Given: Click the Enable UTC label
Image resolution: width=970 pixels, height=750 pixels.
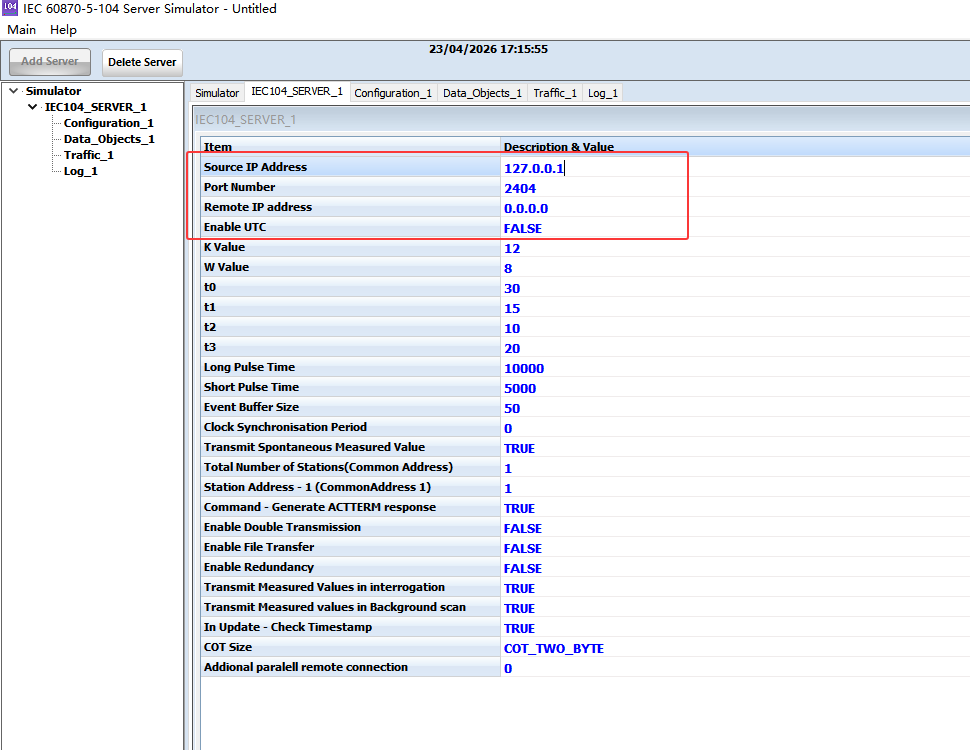Looking at the screenshot, I should pos(235,227).
